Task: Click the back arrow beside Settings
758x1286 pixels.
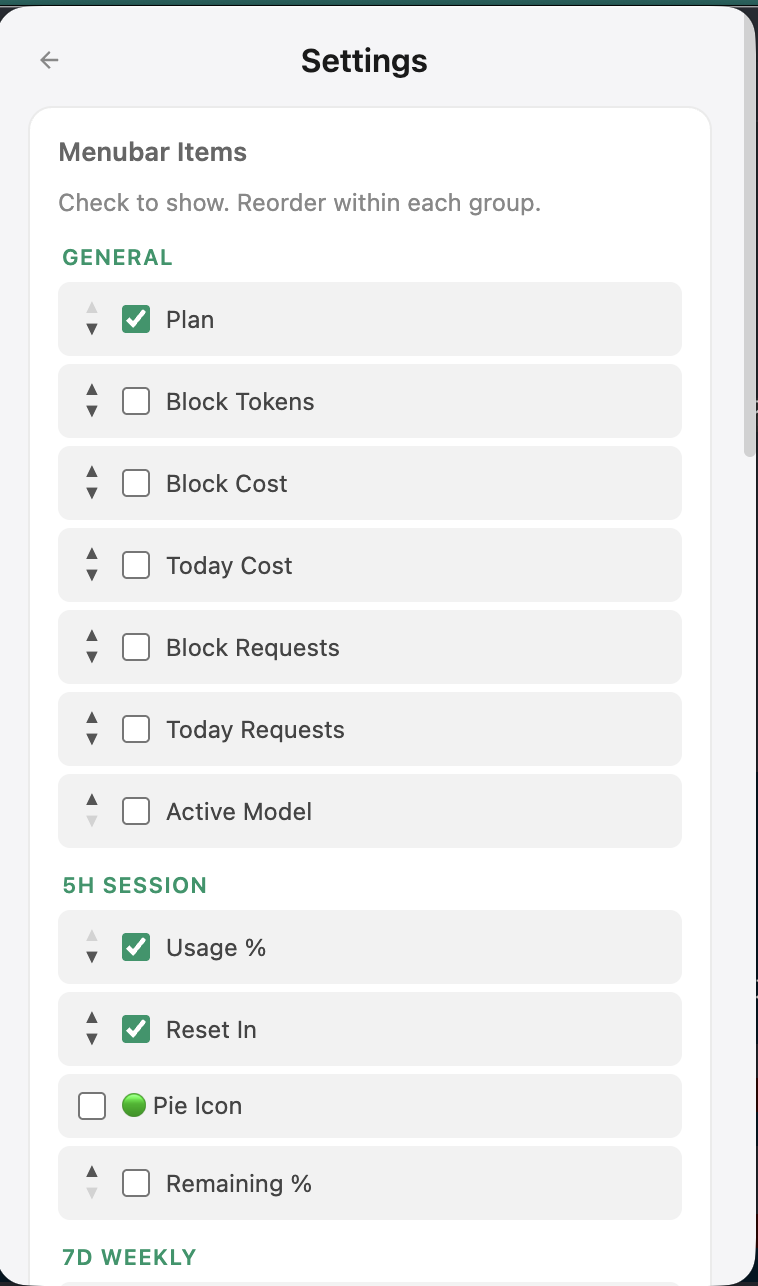Action: 49,61
